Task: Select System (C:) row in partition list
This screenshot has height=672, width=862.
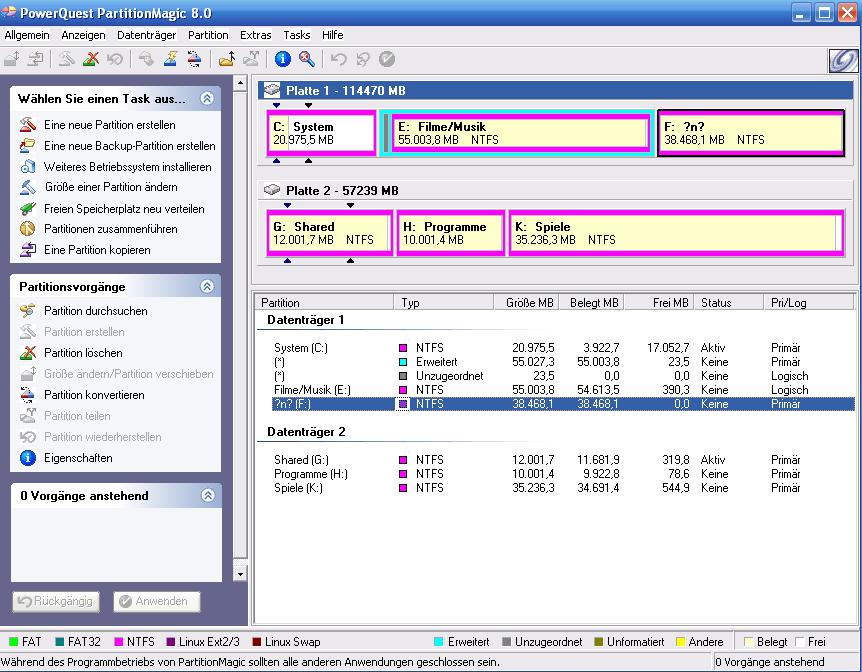Action: point(563,348)
